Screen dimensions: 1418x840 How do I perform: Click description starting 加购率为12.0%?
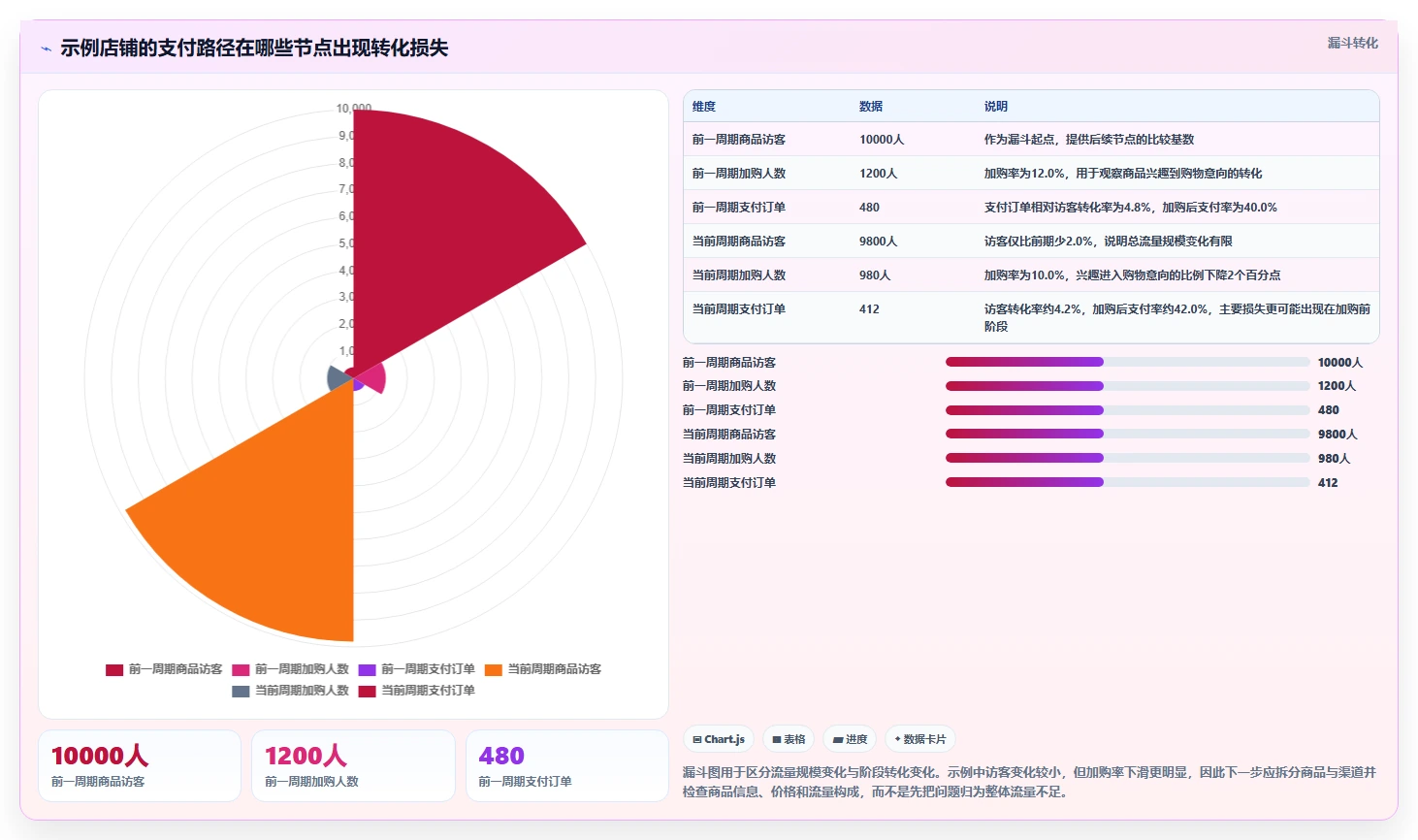point(1123,174)
